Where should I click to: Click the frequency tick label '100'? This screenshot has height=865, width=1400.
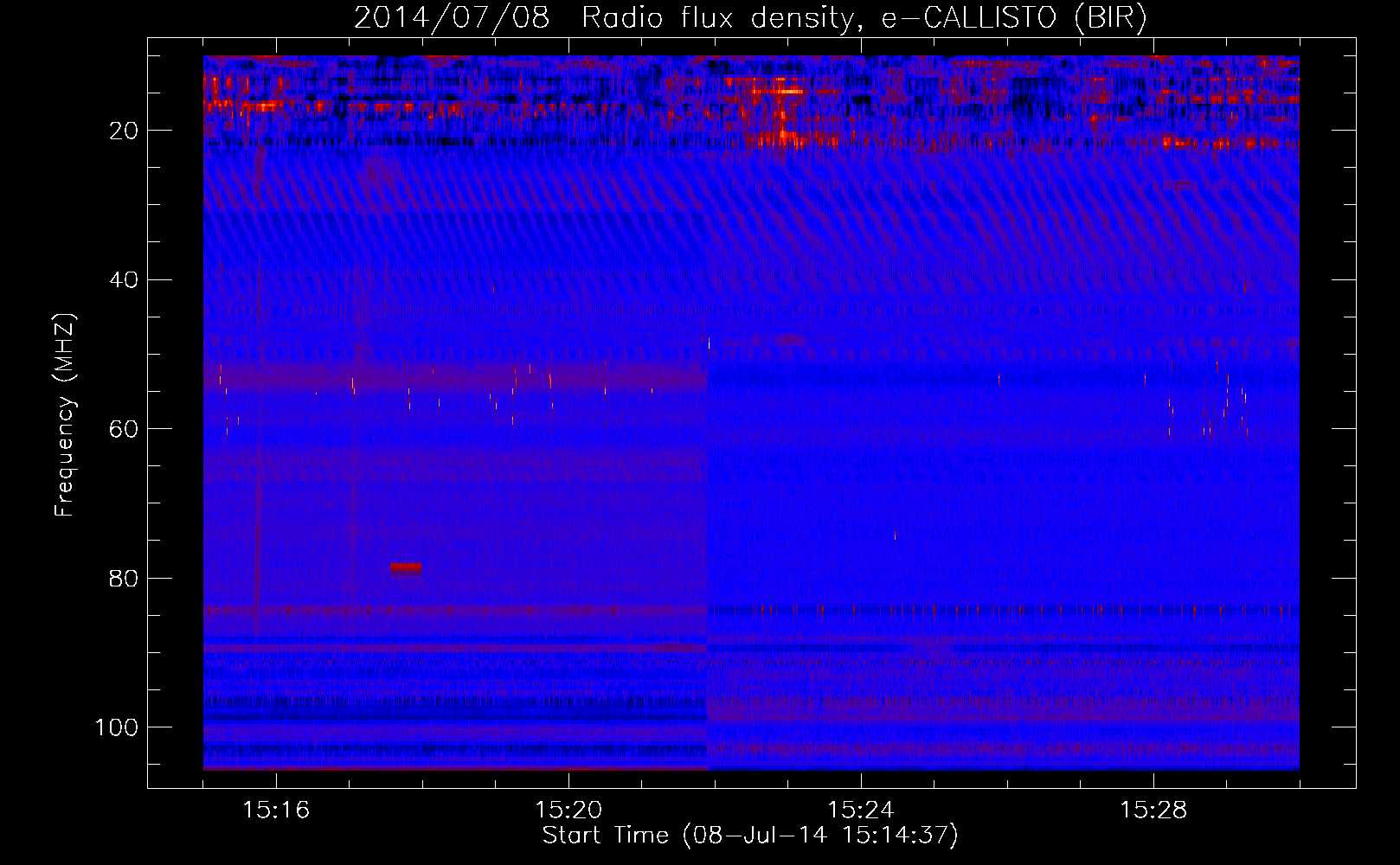pos(117,727)
